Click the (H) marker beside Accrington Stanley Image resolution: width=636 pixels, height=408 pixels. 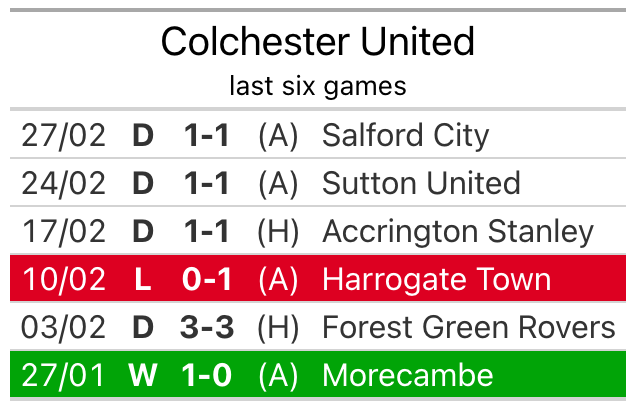click(278, 232)
